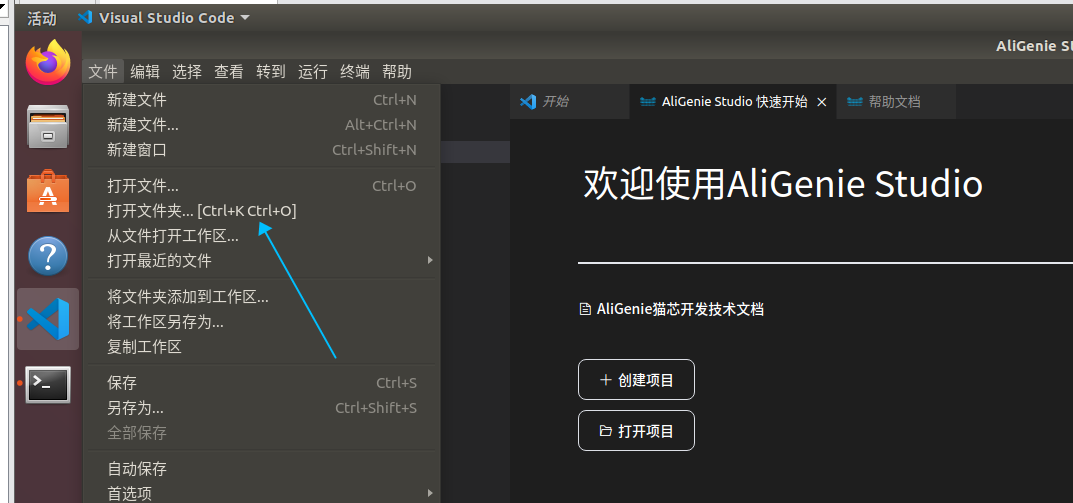The height and width of the screenshot is (503, 1073).
Task: Choose 将工作区另存为... menu item
Action: tap(261, 322)
